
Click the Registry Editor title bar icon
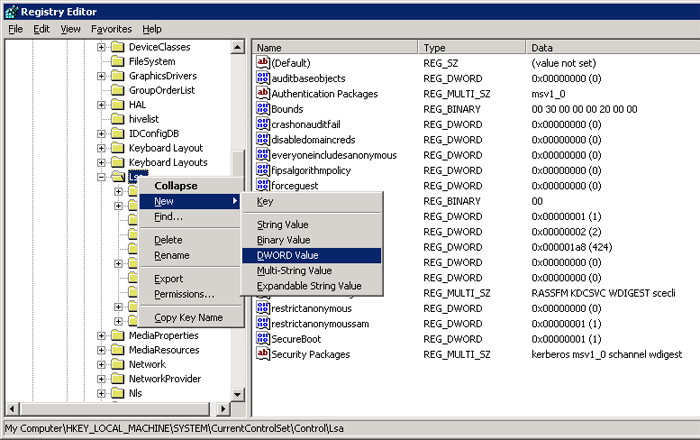coord(12,12)
